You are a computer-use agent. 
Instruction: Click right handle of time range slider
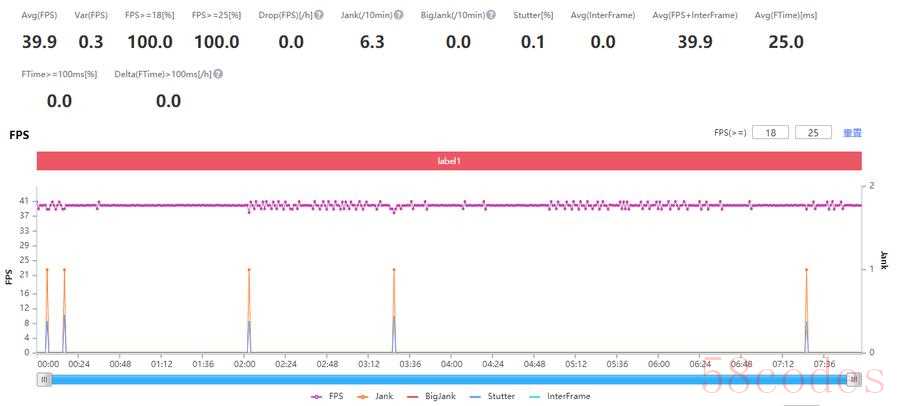coord(854,379)
